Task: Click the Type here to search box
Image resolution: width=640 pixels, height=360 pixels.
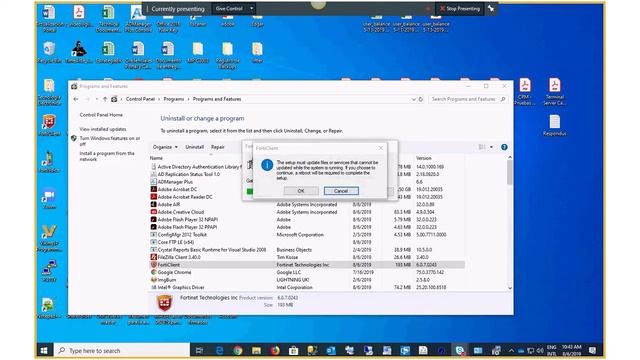Action: click(122, 351)
